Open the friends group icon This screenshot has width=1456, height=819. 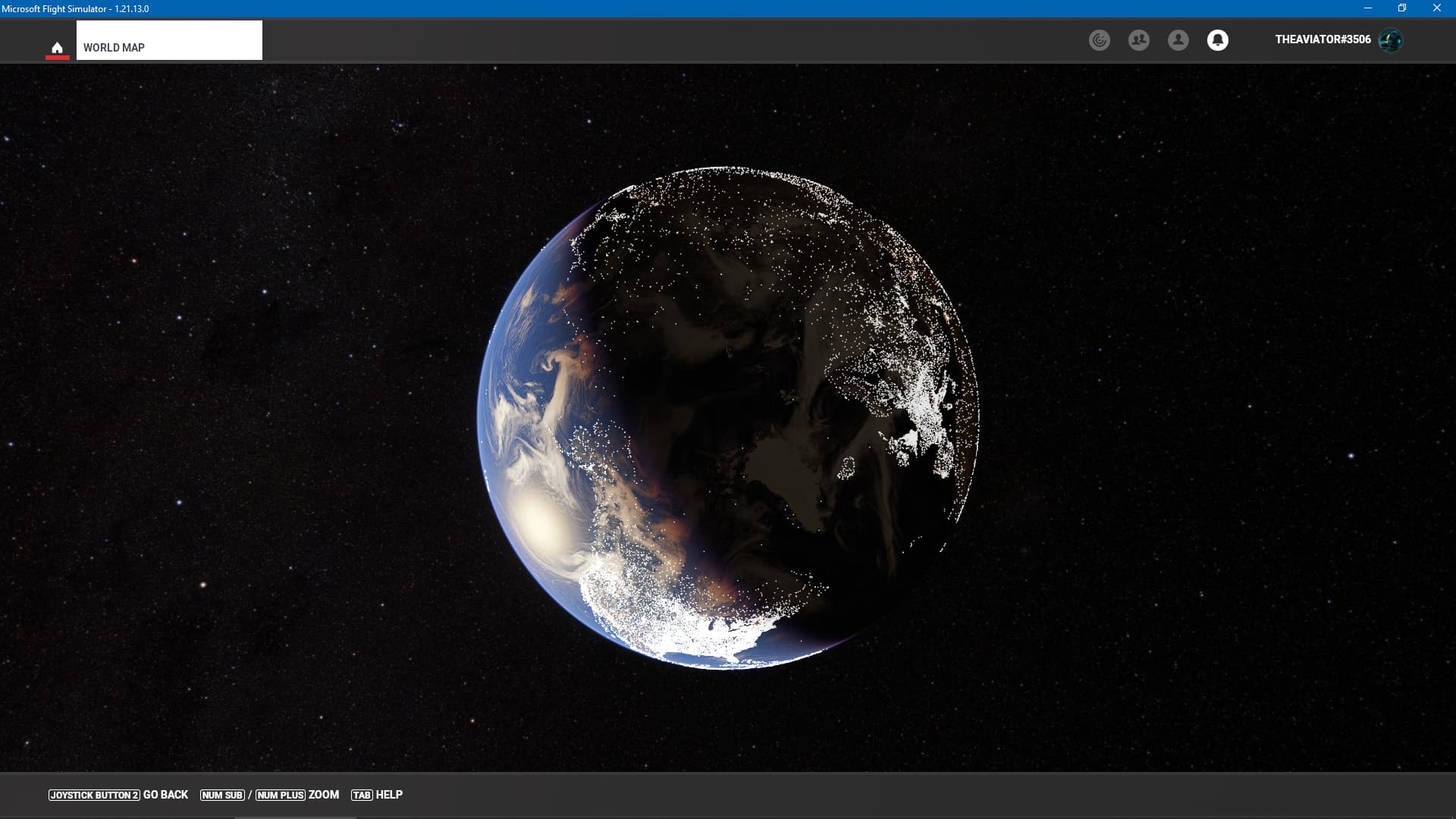1138,40
